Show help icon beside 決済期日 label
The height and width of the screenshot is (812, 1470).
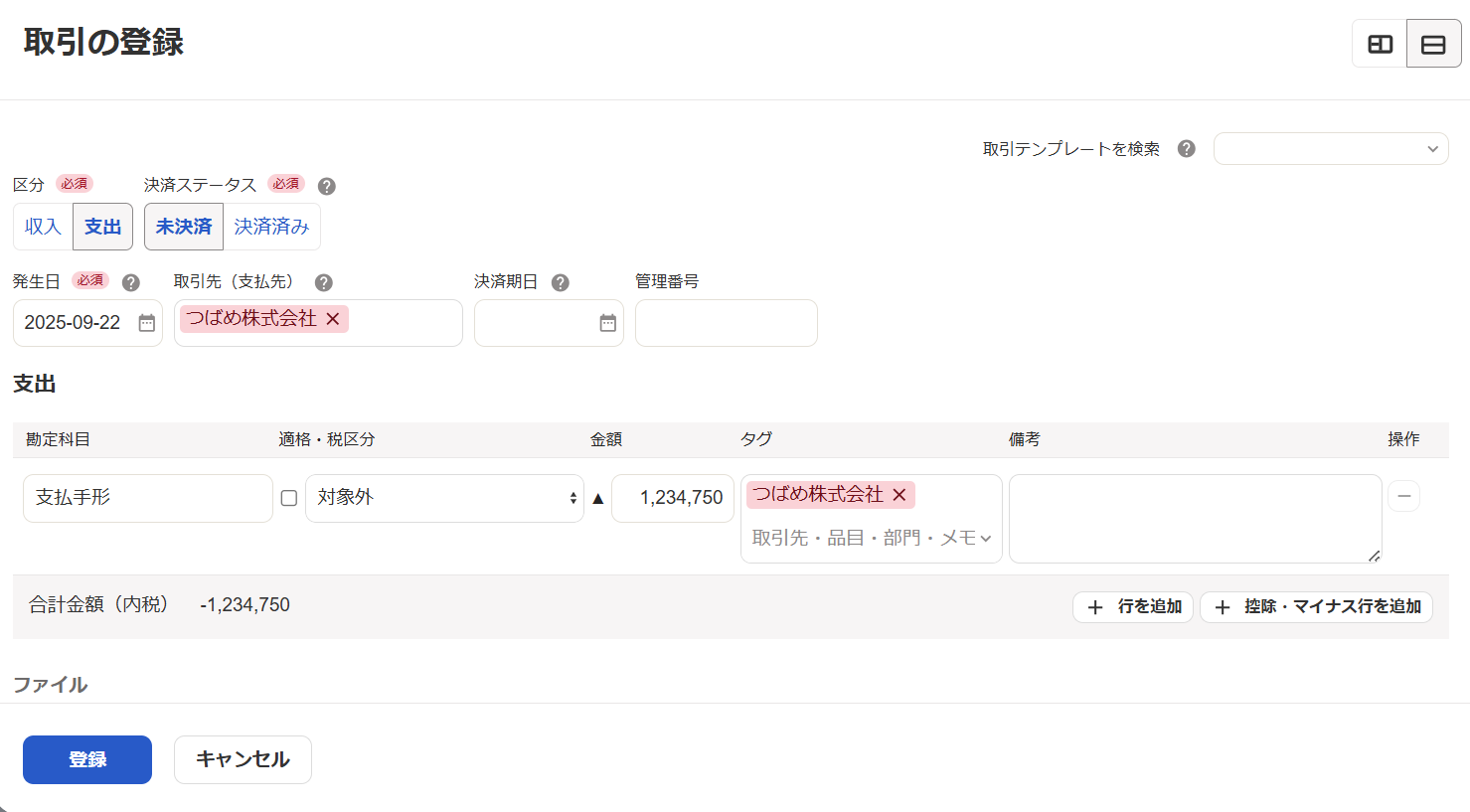[x=560, y=282]
